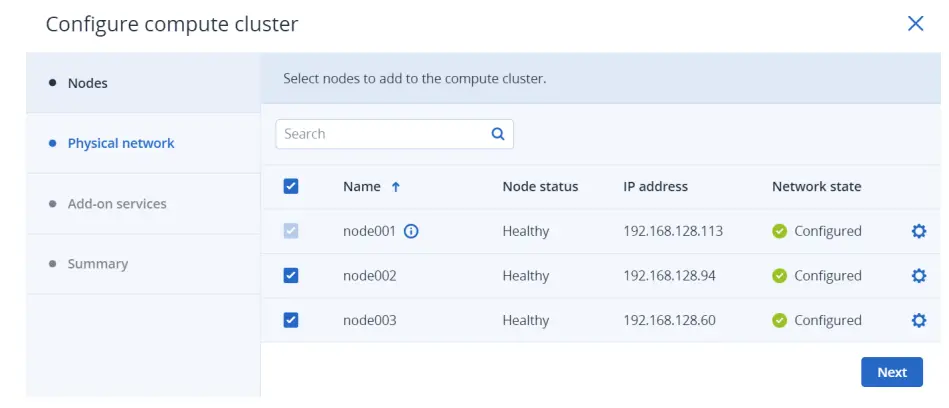Uncheck the node003 checkbox

[x=291, y=320]
